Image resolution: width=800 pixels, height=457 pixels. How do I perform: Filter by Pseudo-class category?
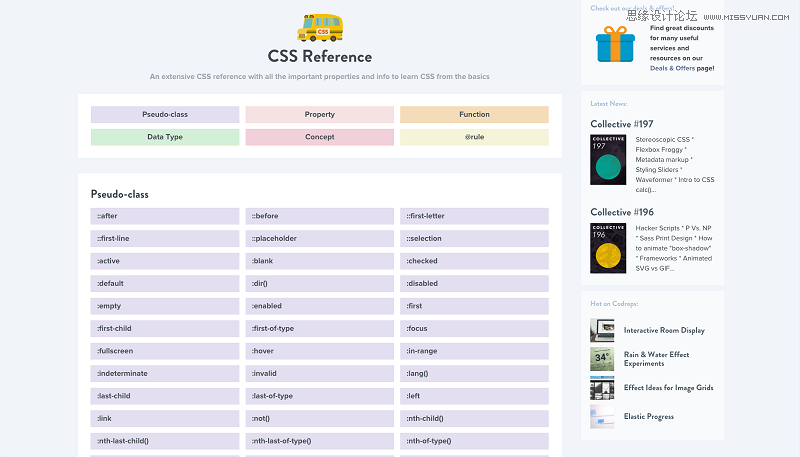[165, 115]
